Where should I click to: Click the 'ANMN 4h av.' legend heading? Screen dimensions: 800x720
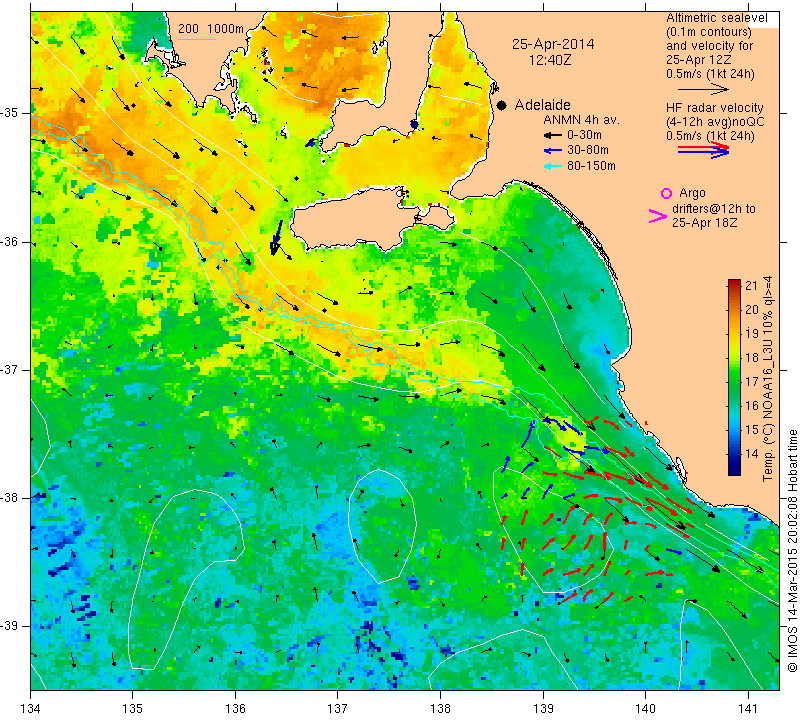[581, 120]
